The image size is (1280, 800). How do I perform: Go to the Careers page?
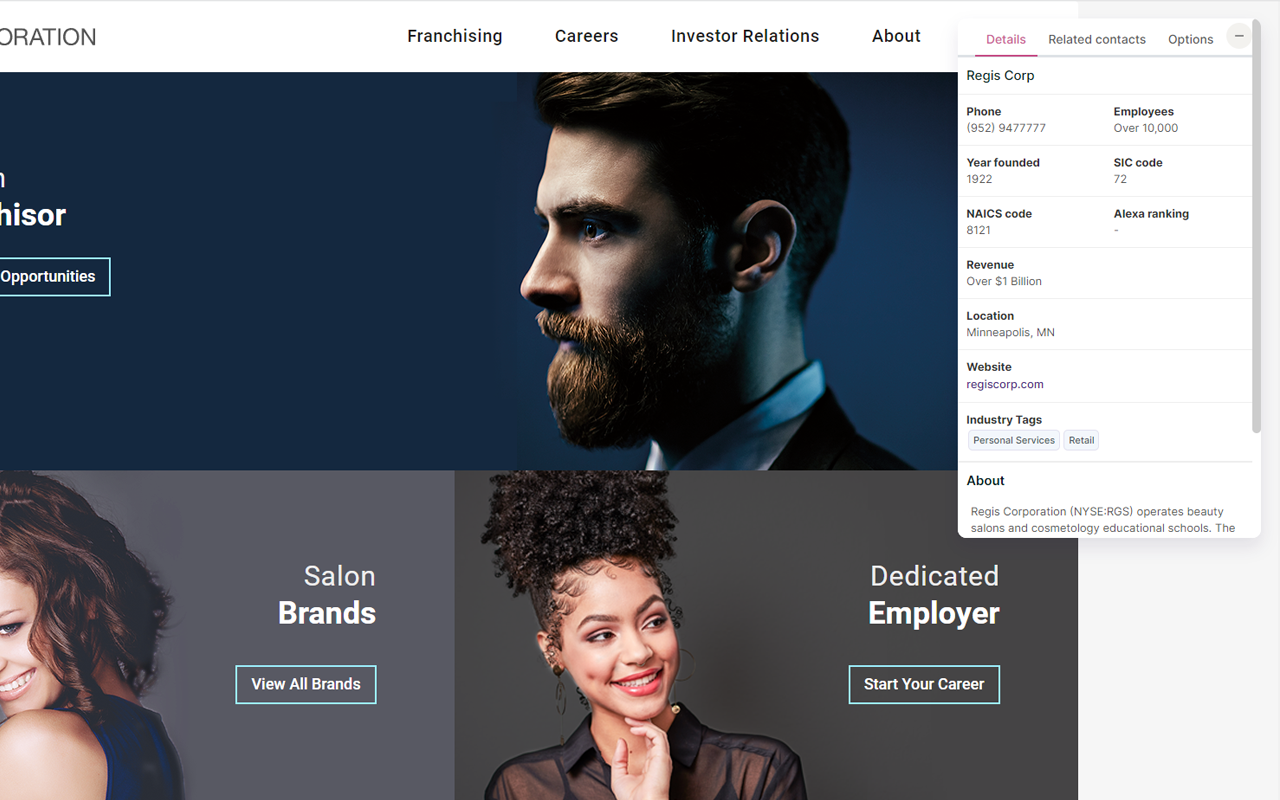[x=587, y=36]
